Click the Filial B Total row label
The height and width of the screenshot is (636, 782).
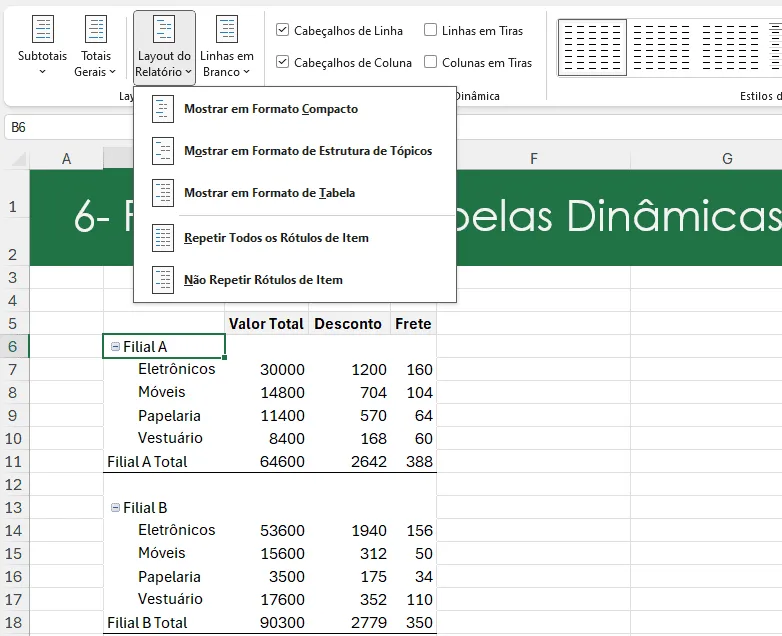[x=147, y=623]
